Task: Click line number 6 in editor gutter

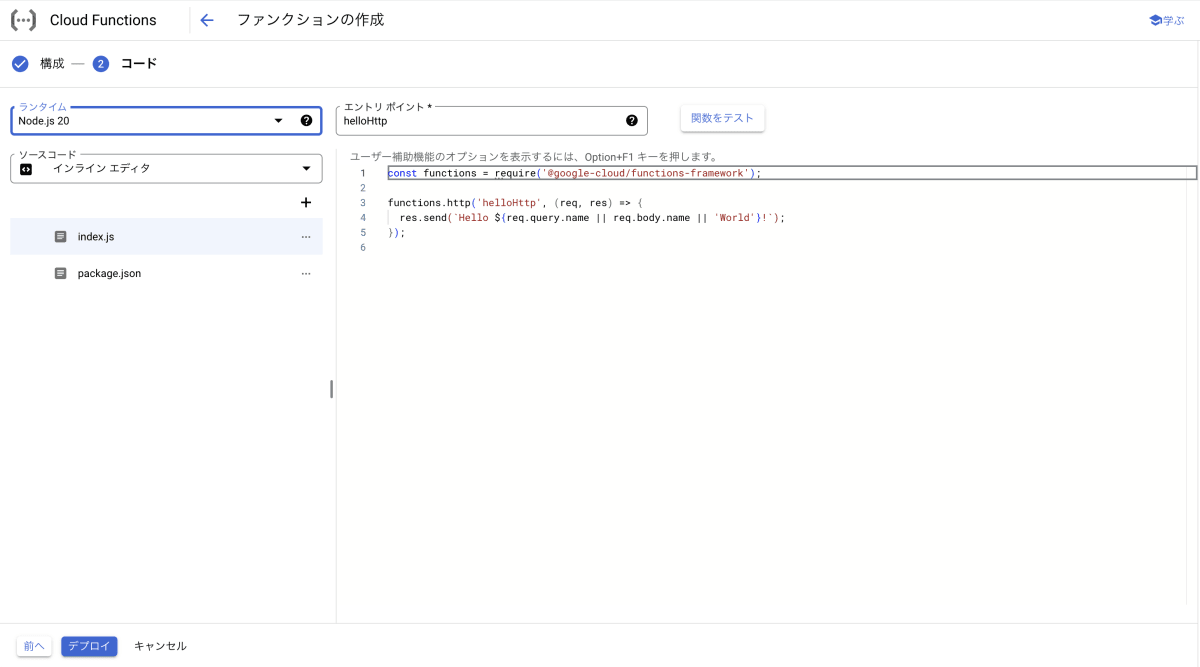Action: tap(363, 247)
